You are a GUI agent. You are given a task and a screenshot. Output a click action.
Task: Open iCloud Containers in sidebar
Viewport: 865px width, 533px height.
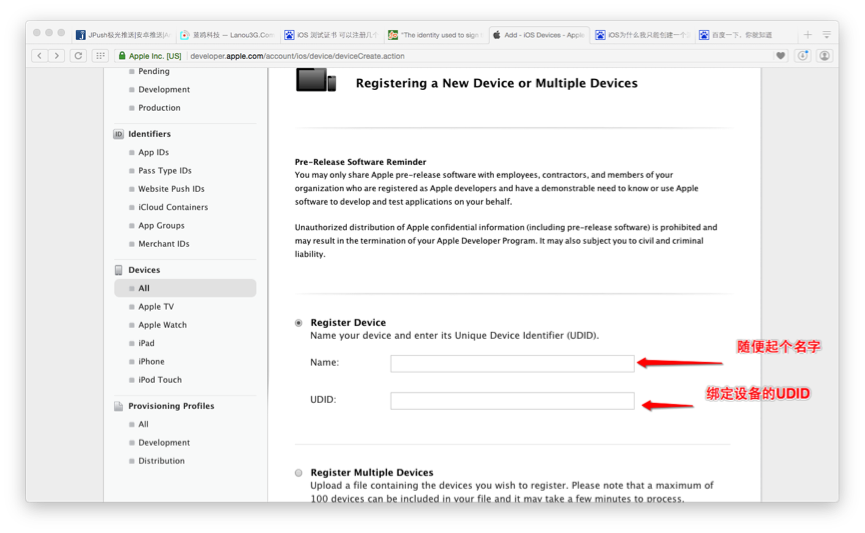[173, 207]
